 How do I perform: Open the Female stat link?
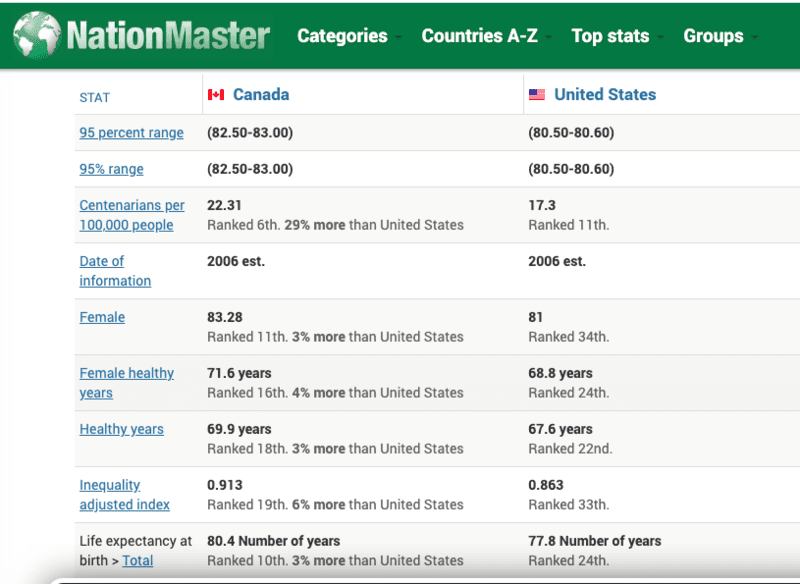(102, 317)
